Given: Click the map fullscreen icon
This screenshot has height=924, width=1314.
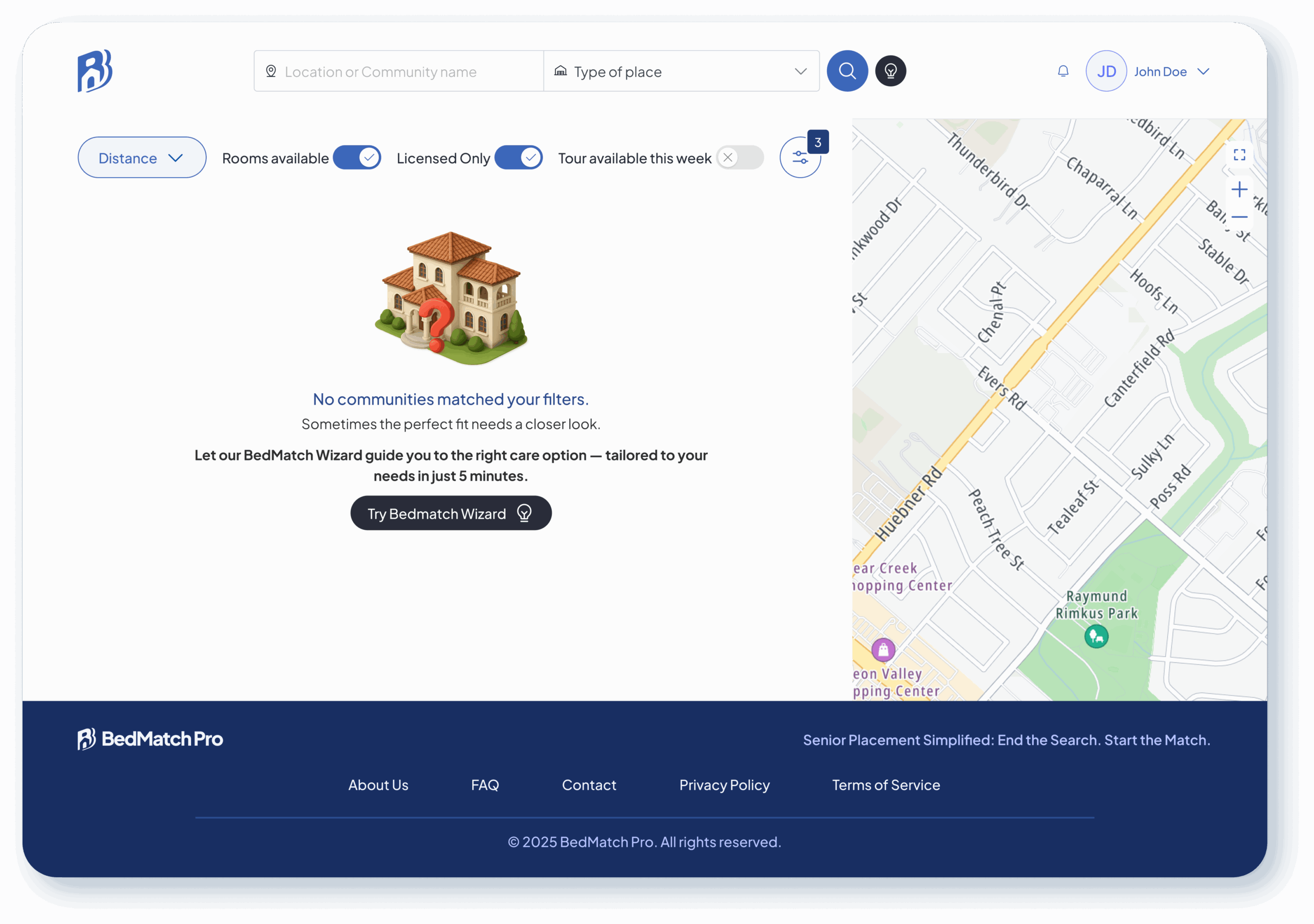Looking at the screenshot, I should 1239,155.
